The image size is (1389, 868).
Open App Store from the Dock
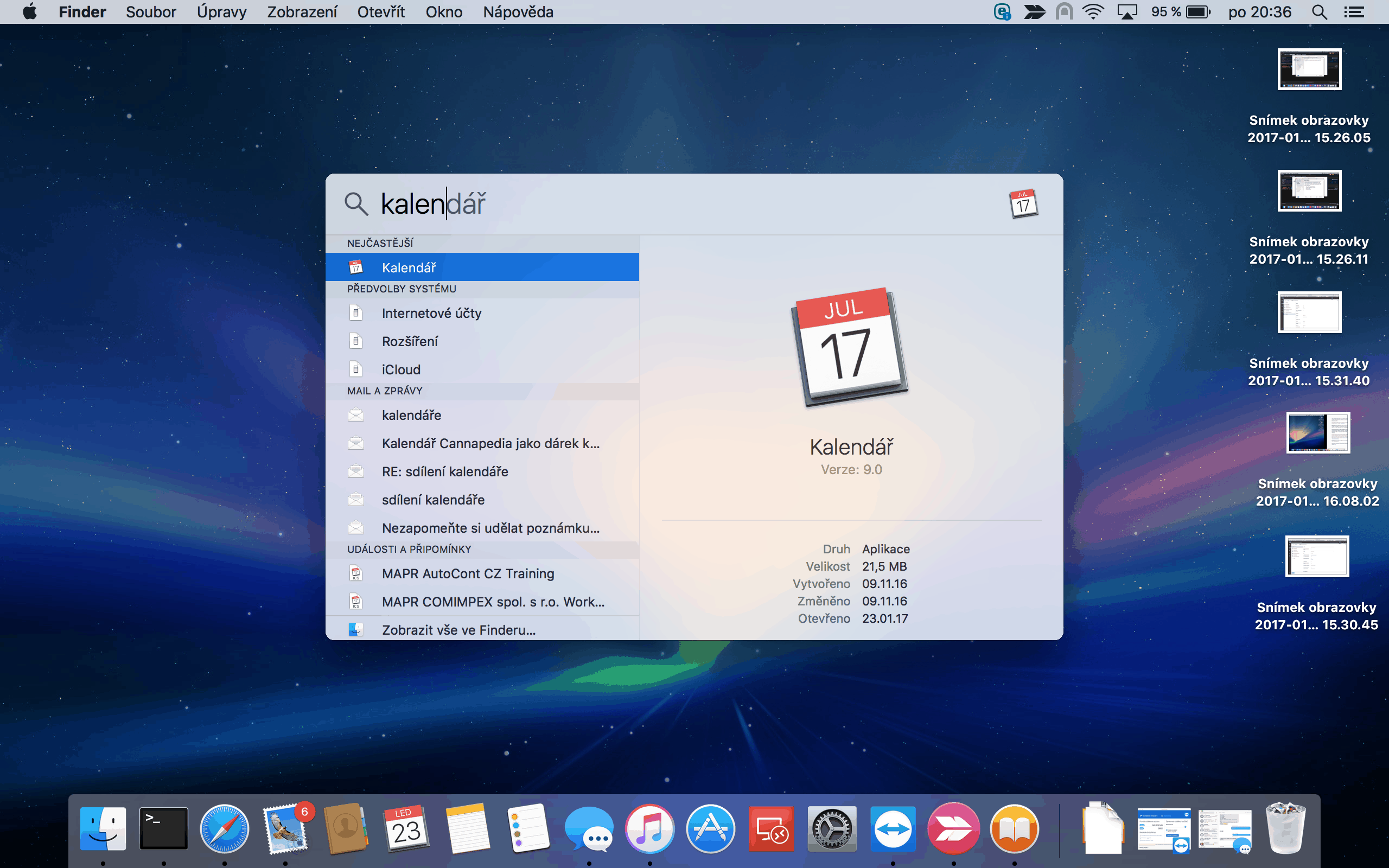pos(711,828)
